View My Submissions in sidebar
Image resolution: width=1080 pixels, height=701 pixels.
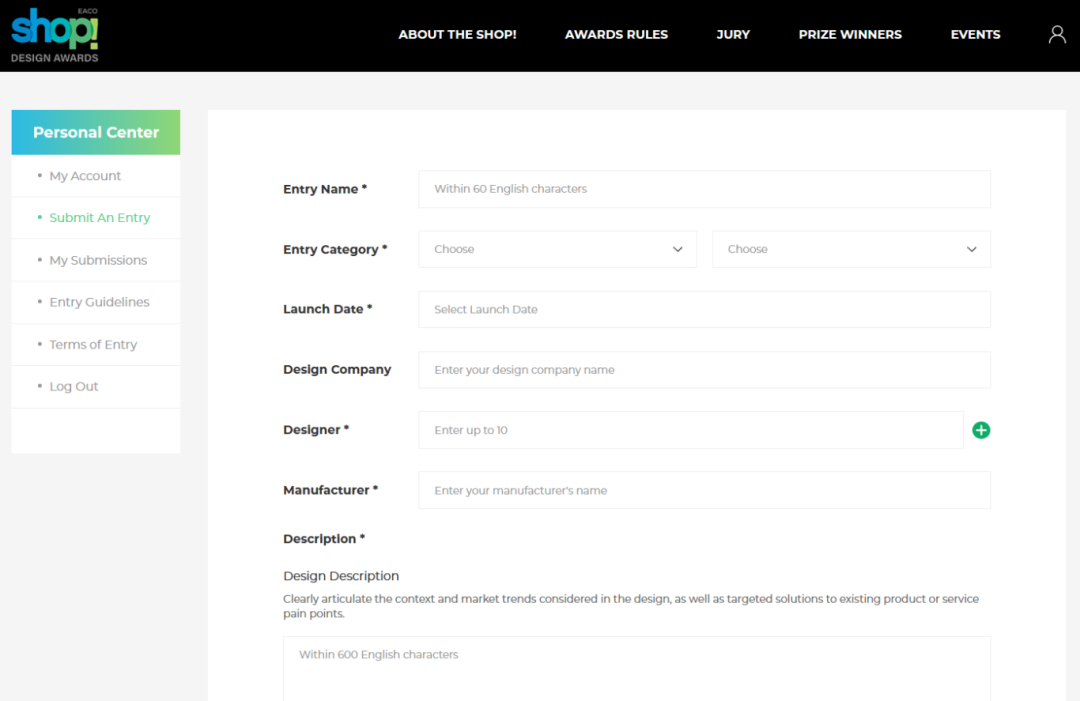pos(98,260)
